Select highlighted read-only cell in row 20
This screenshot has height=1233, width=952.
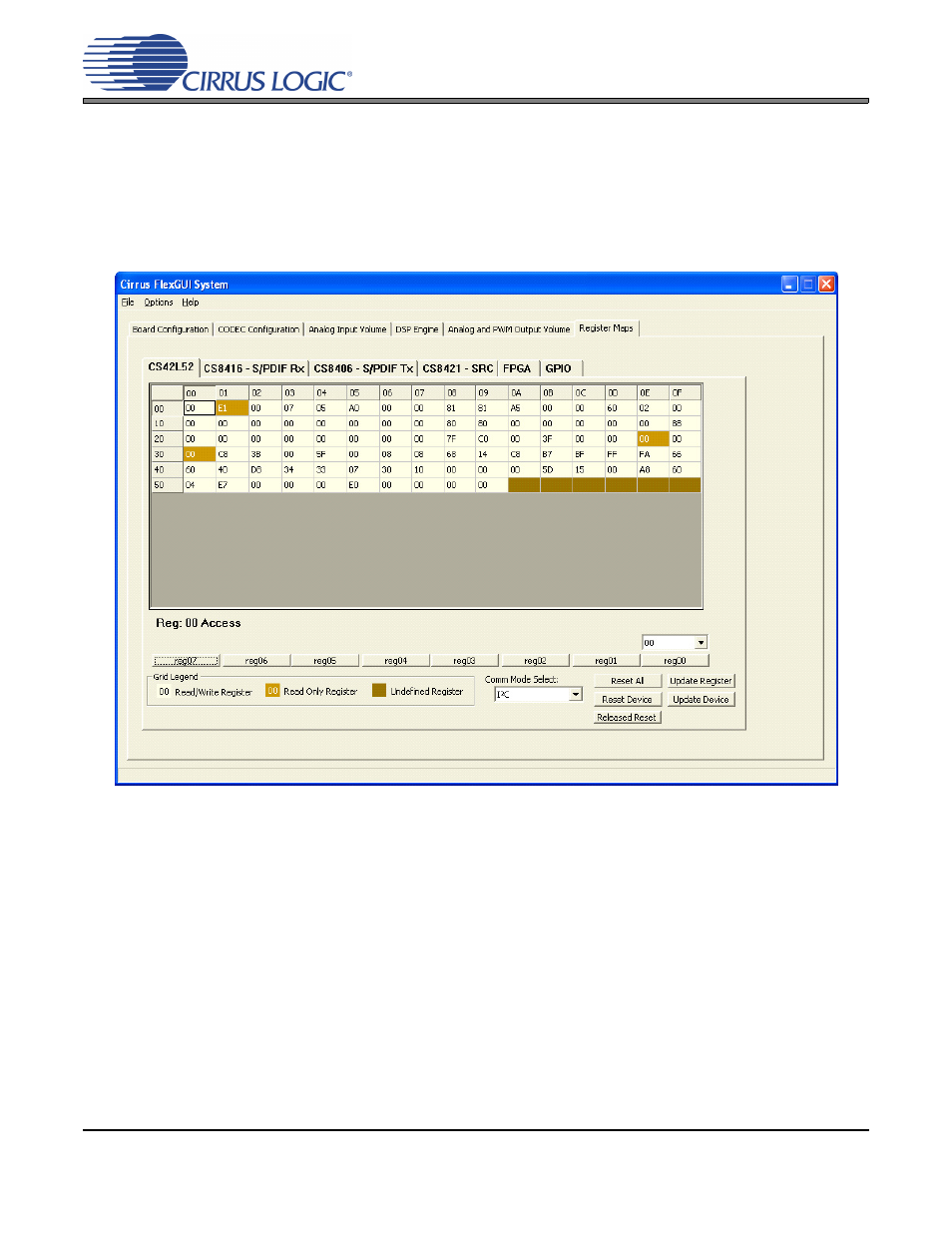tap(653, 439)
